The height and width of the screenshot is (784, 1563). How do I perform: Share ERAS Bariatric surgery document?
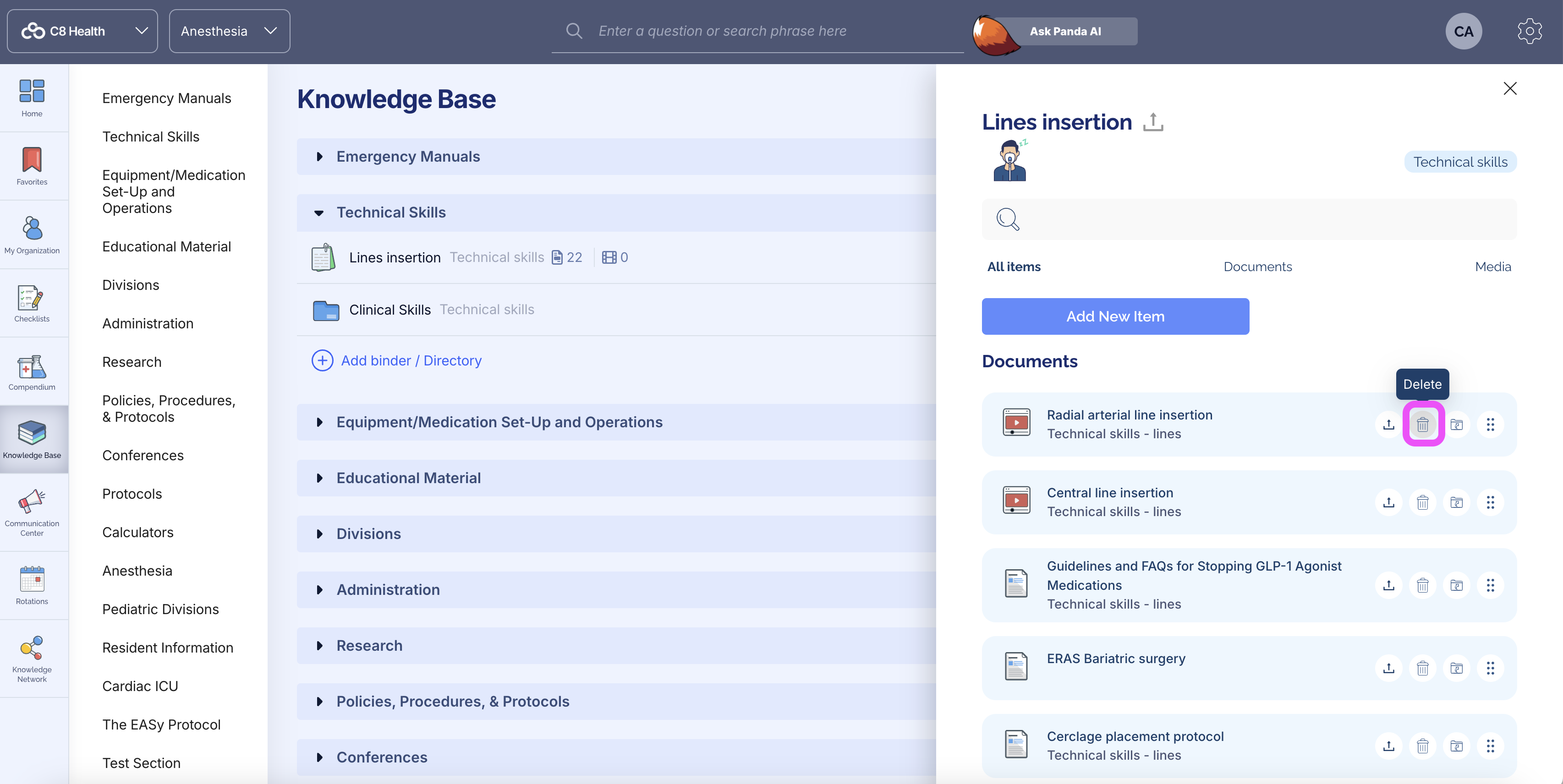tap(1388, 668)
